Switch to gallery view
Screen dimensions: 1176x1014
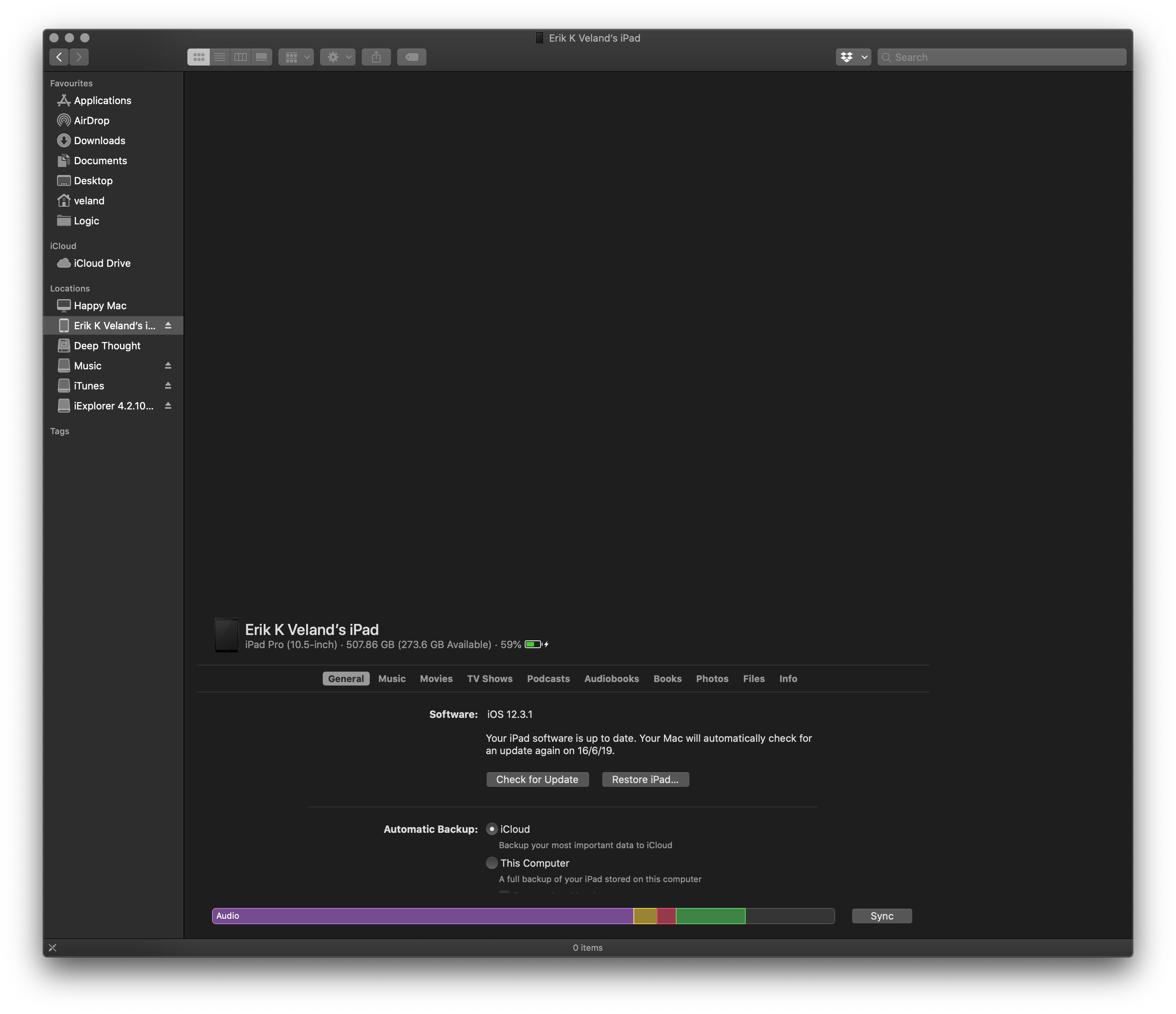[x=262, y=57]
